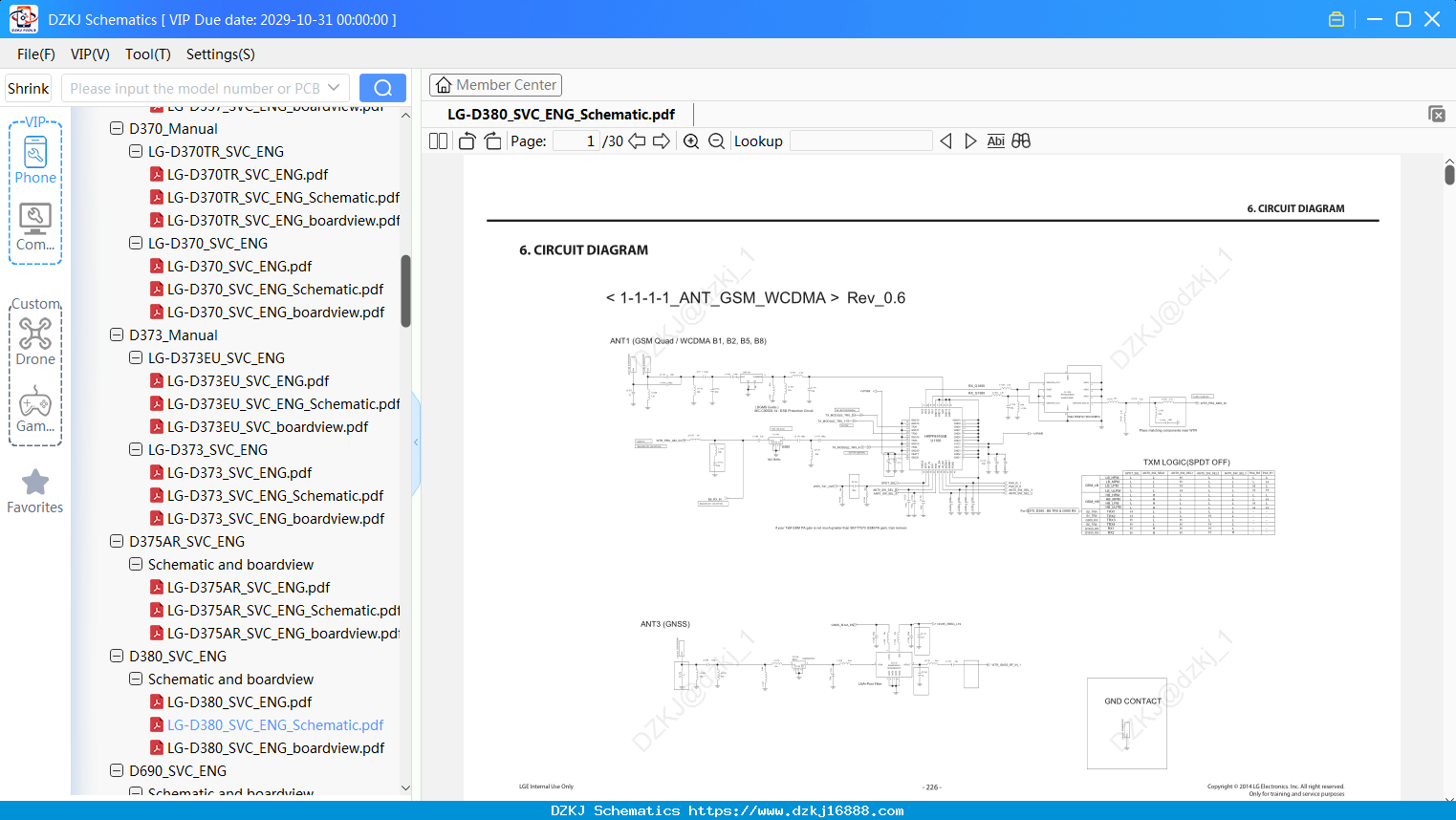Click home icon in Member Center

pyautogui.click(x=444, y=85)
